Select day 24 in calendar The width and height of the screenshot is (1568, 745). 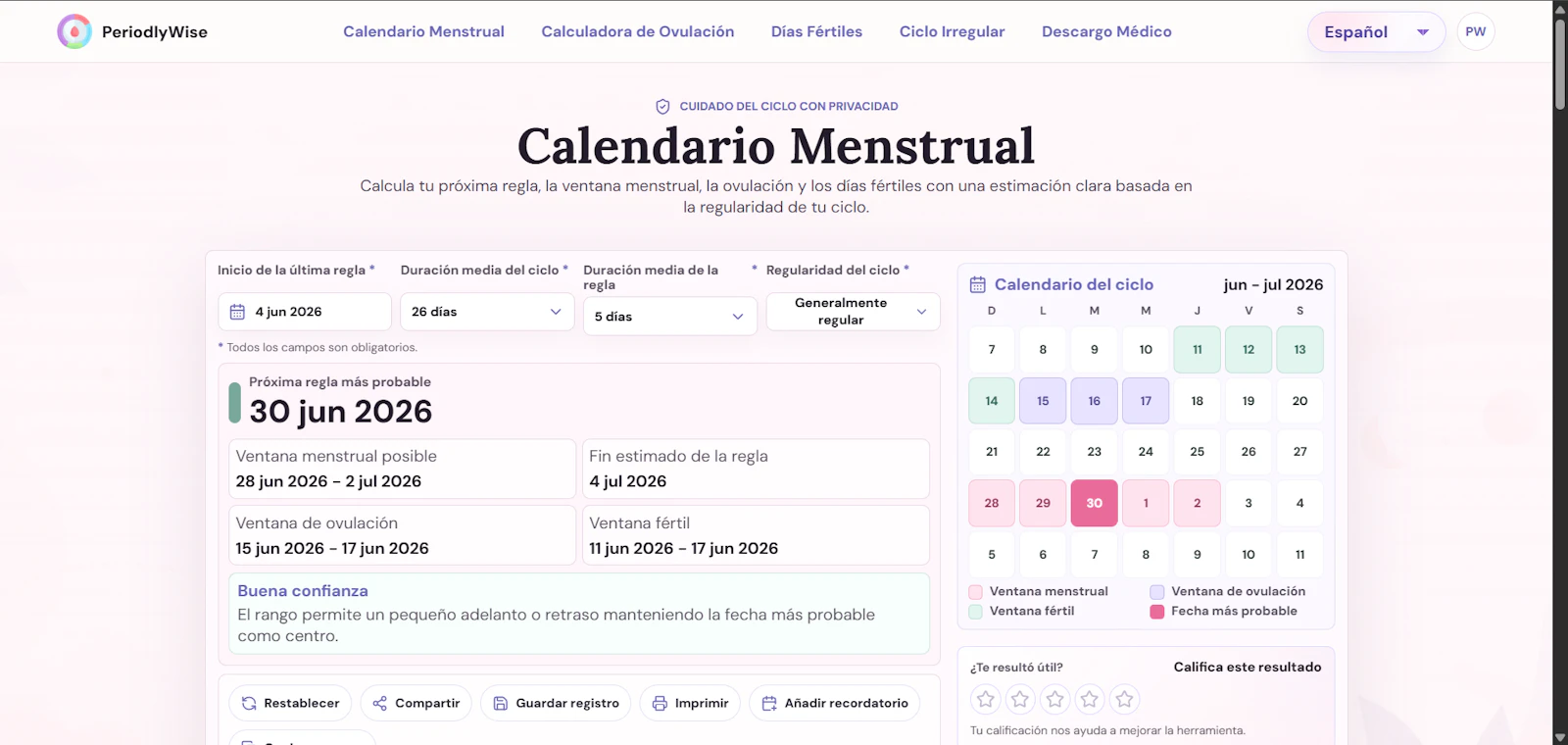[x=1146, y=452]
